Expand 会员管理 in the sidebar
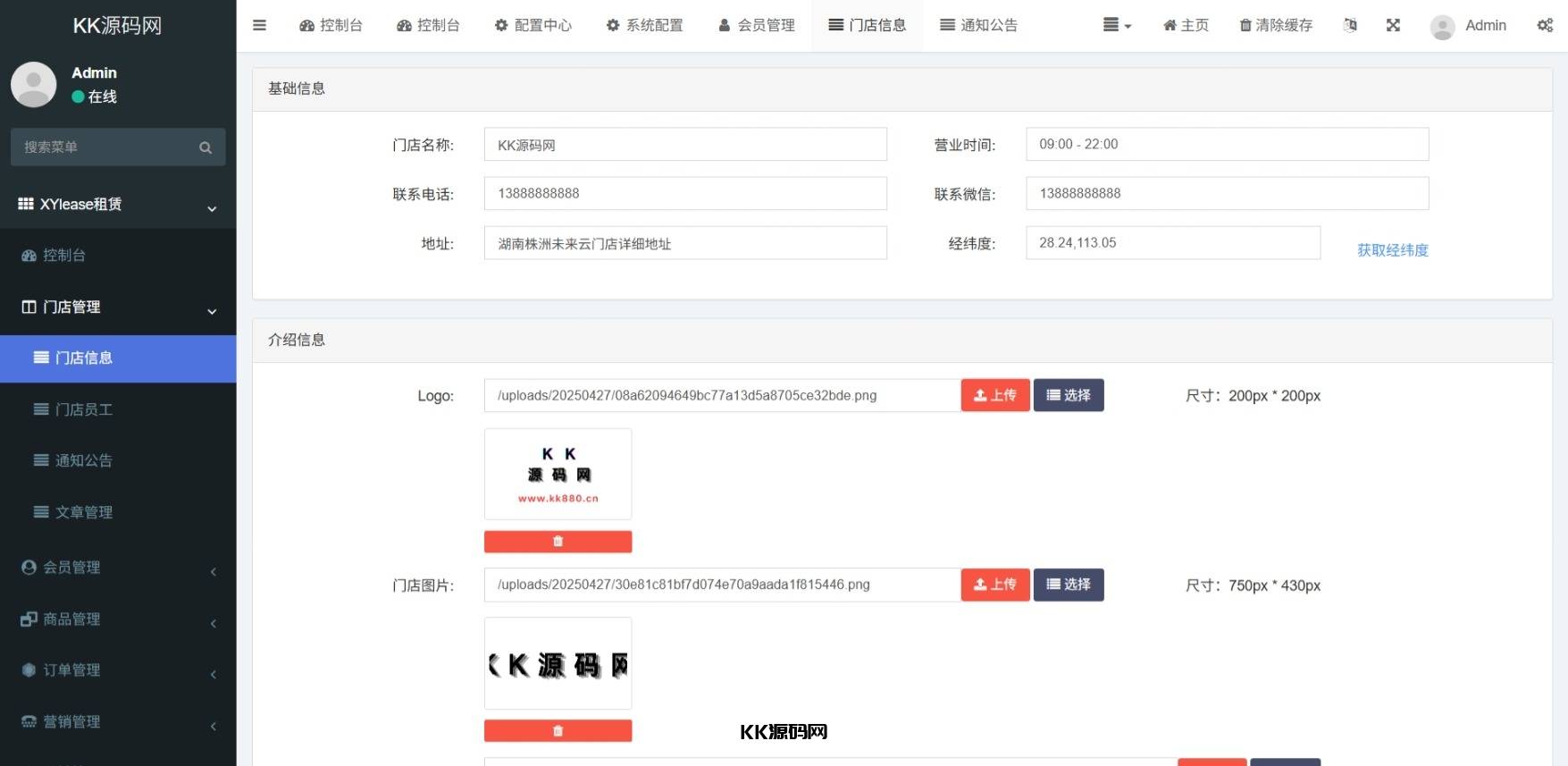 (118, 568)
